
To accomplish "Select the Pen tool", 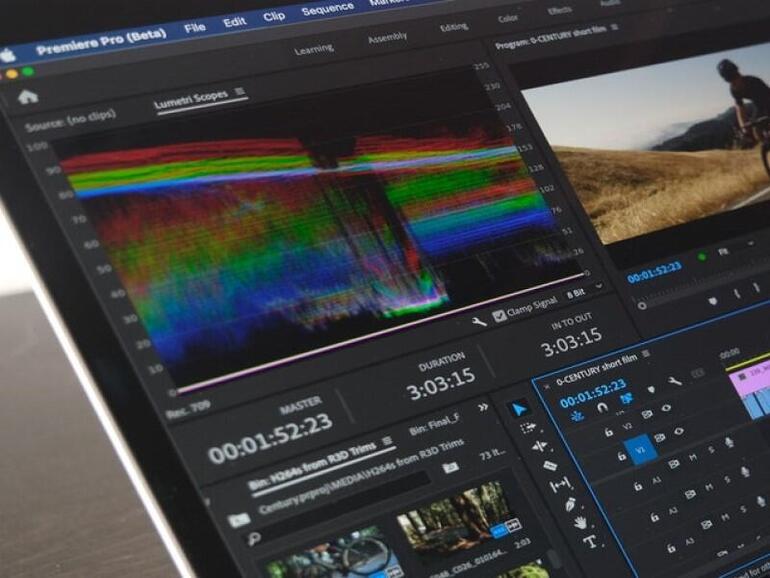I will click(x=570, y=504).
